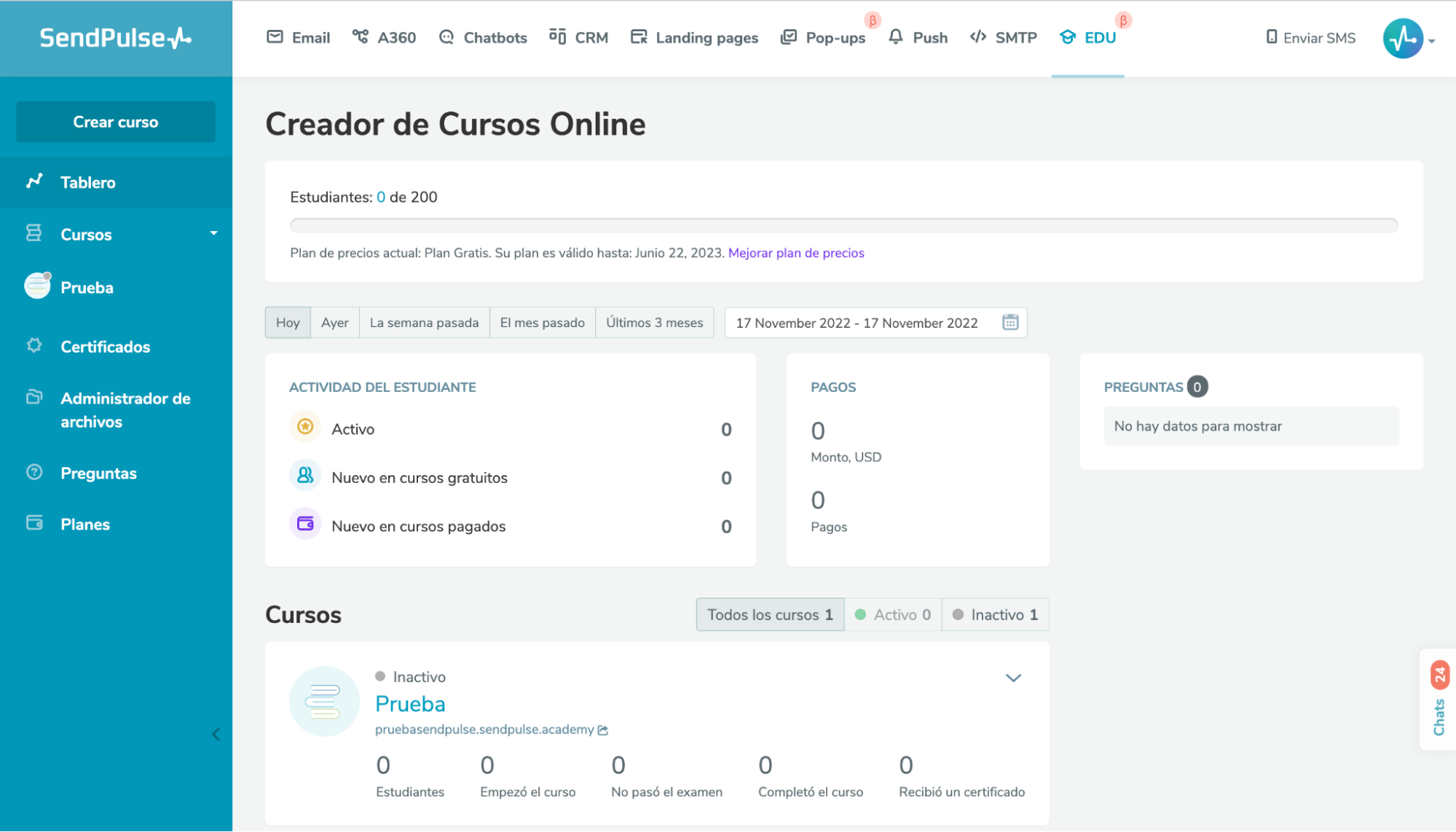Click the 'Monto, USD' label
Screen dimensions: 1456x832
point(846,457)
